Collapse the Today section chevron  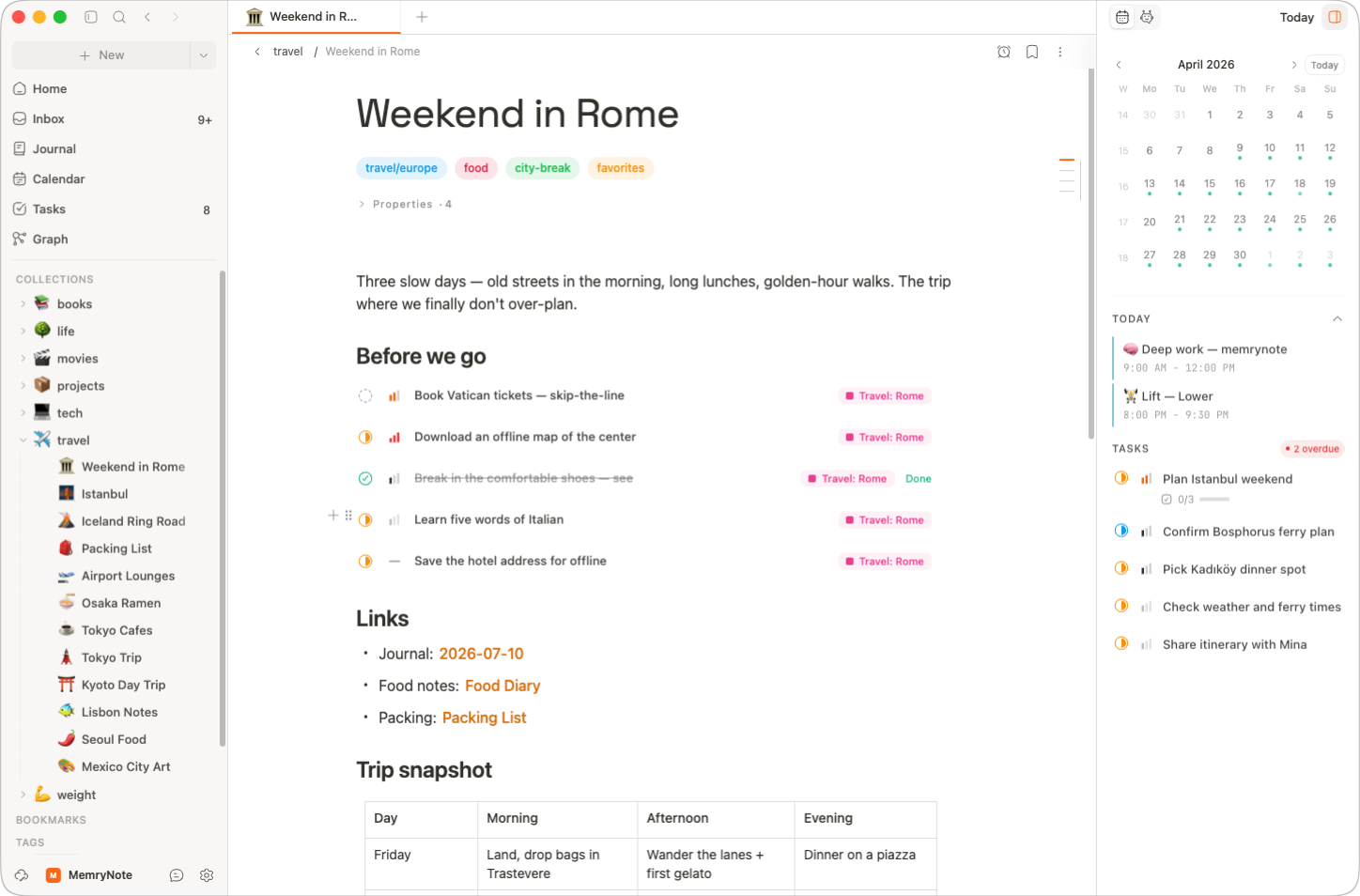[1337, 319]
